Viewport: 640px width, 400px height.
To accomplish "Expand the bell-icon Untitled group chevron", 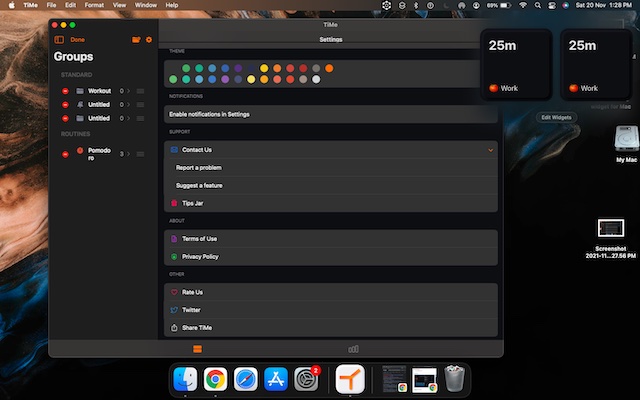I will pos(129,105).
